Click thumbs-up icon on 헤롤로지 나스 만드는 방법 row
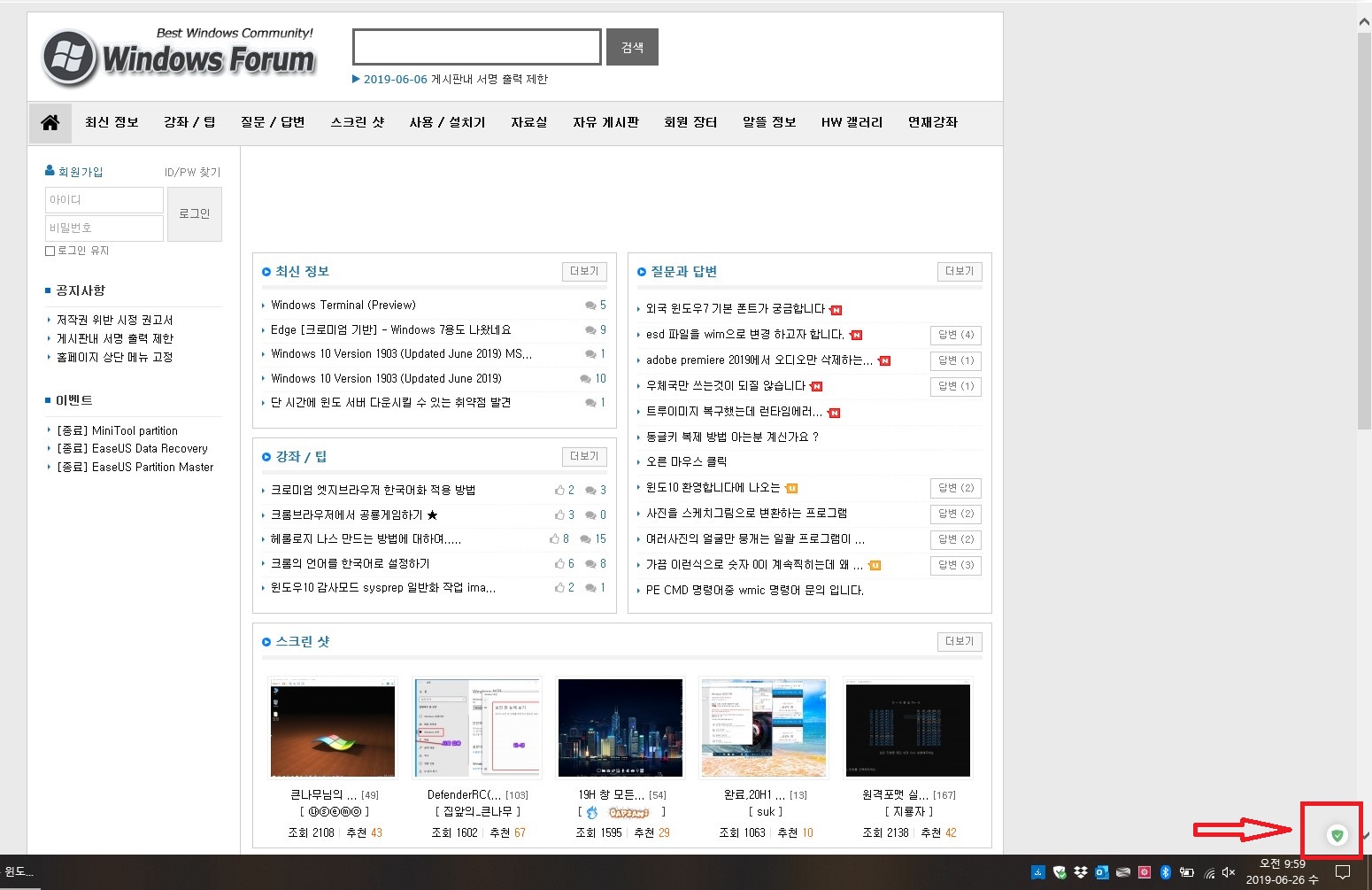The height and width of the screenshot is (890, 1372). point(554,538)
